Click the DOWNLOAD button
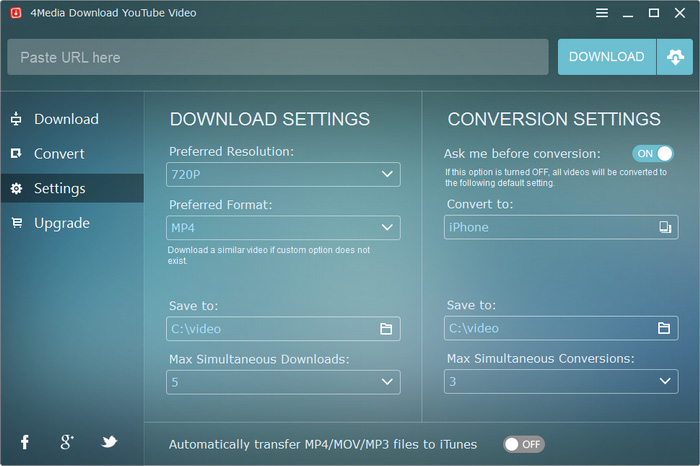The image size is (700, 466). (606, 57)
